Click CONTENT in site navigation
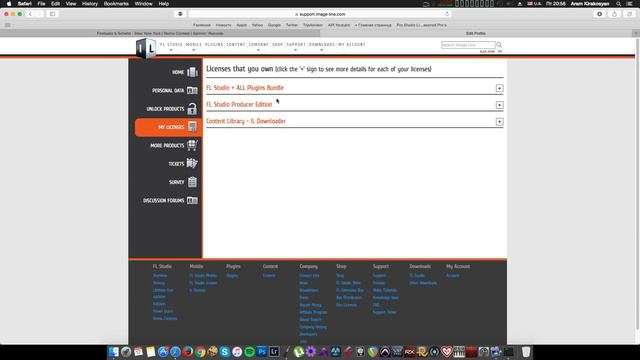This screenshot has width=640, height=360. tap(236, 44)
